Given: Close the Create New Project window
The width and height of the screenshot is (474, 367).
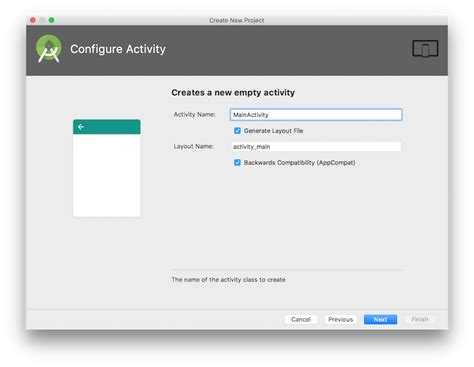Looking at the screenshot, I should 33,20.
